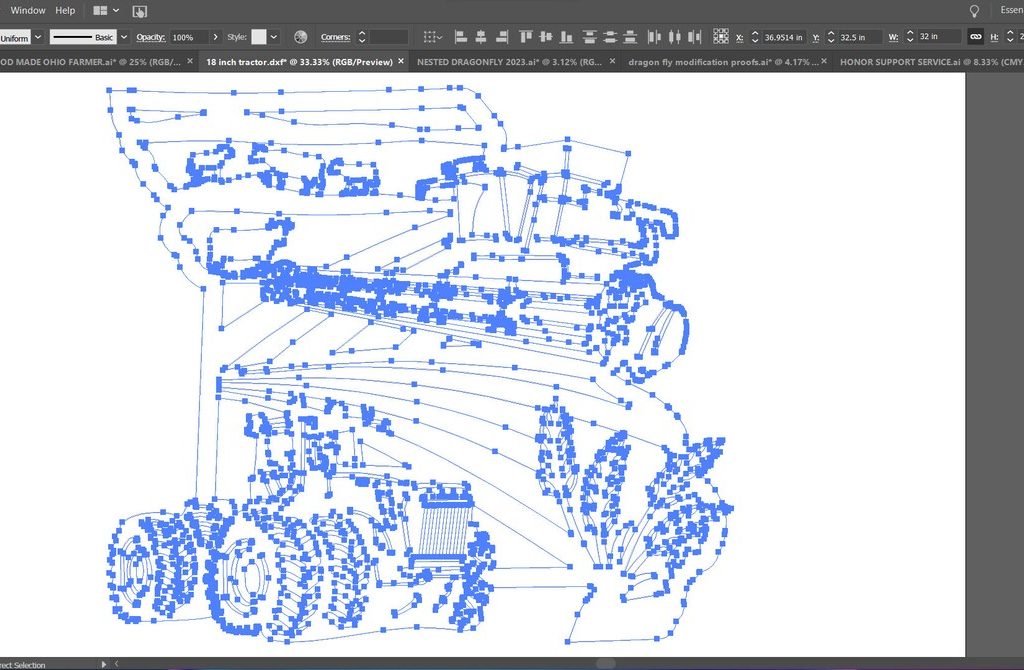Select the reference point locator grid
Screen dimensions: 1024x670
tap(721, 37)
